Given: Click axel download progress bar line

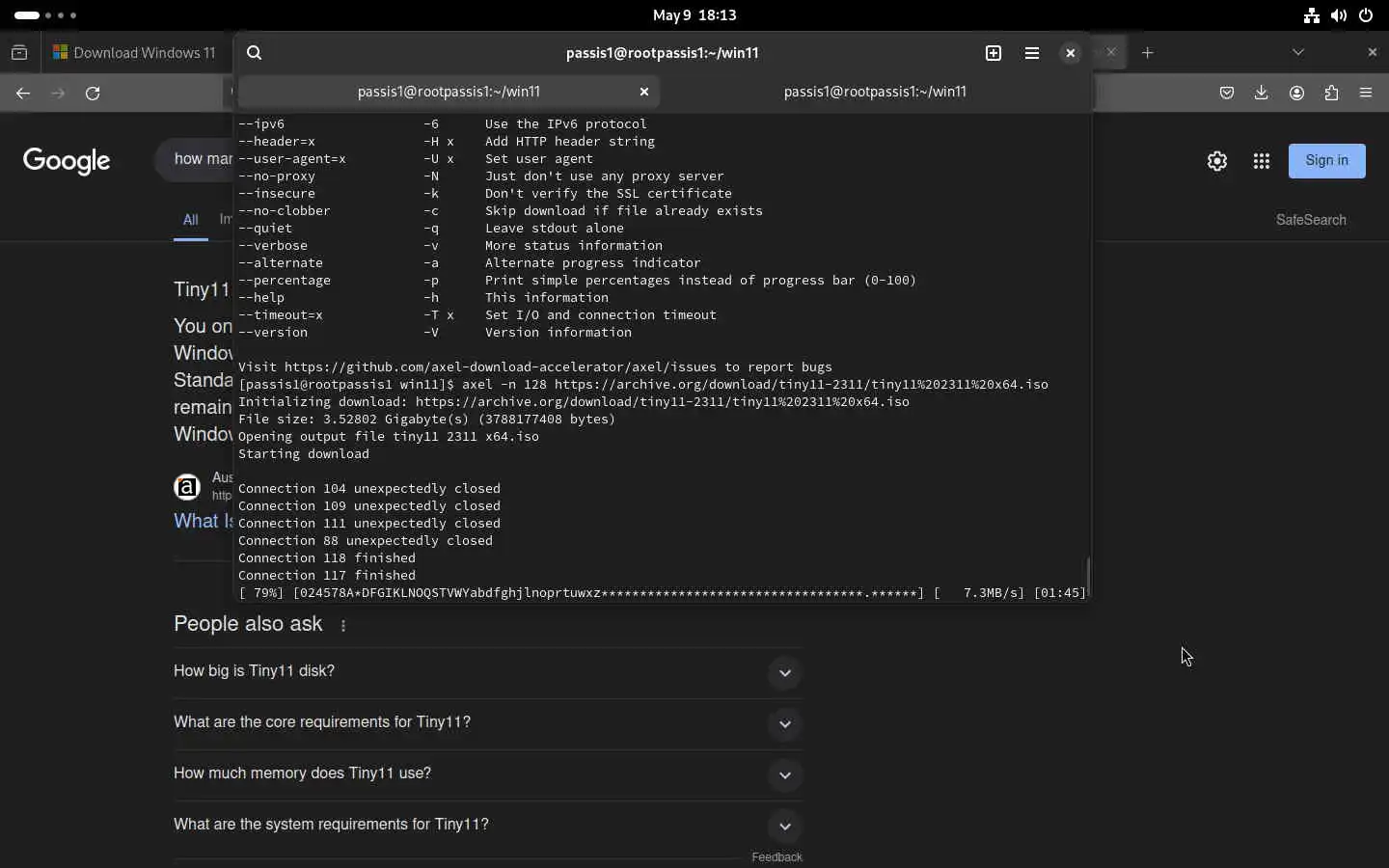Looking at the screenshot, I should (x=662, y=593).
